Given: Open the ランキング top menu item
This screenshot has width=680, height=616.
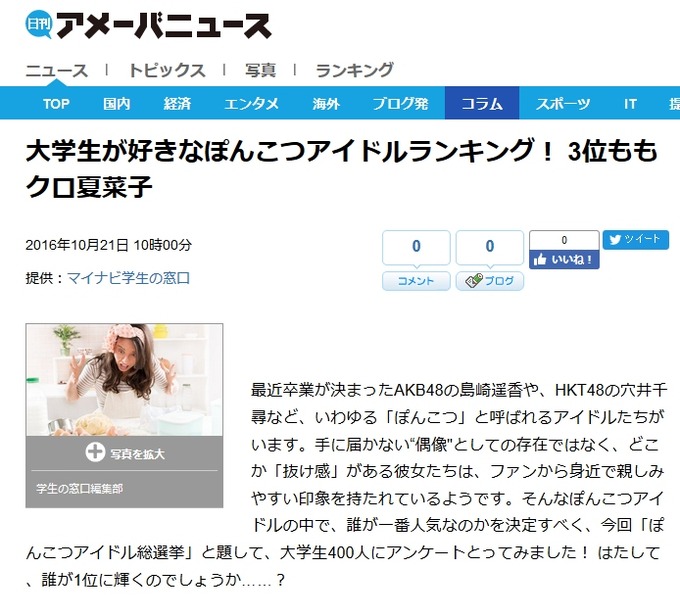Looking at the screenshot, I should tap(354, 70).
